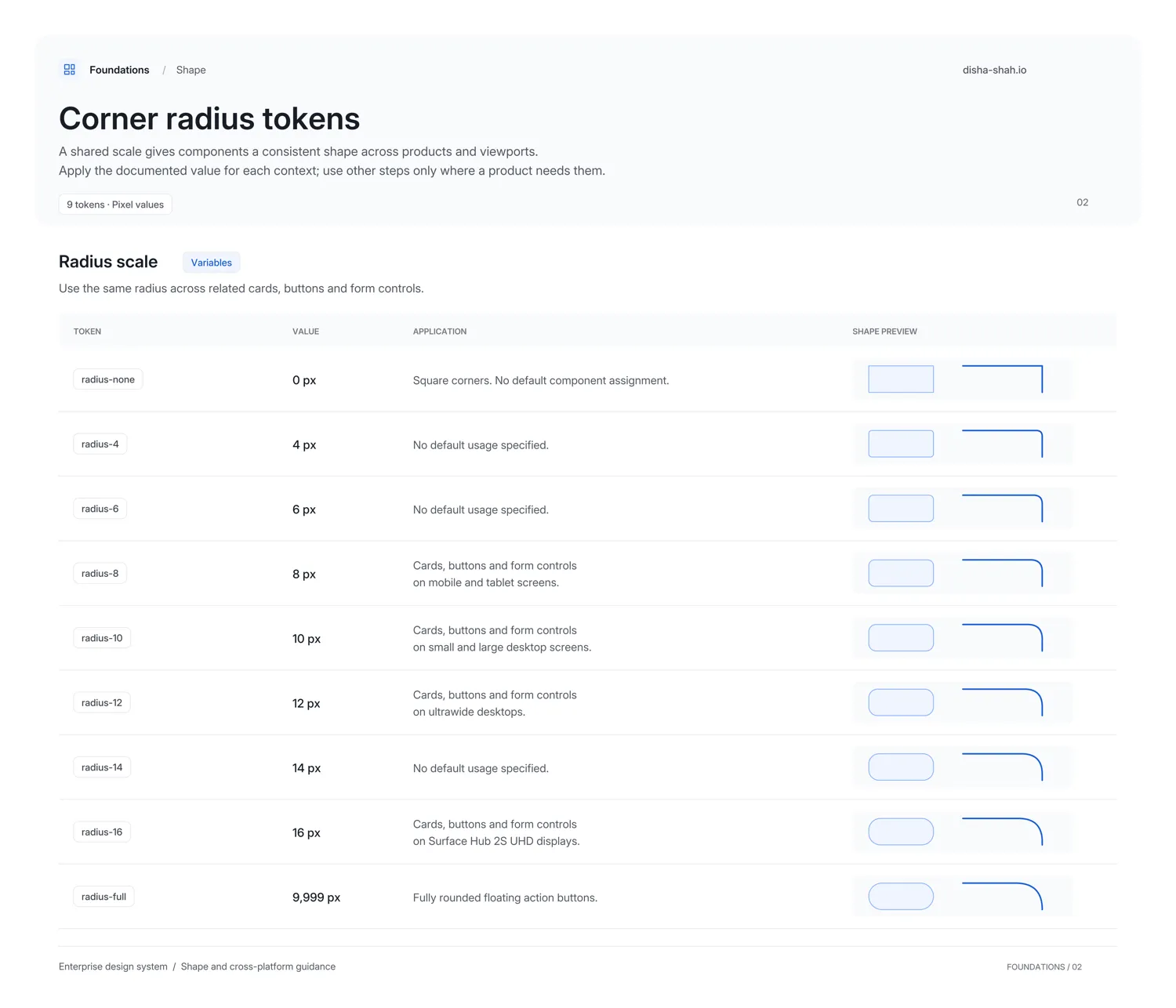
Task: Select the radius-14 token chip
Action: click(x=102, y=767)
